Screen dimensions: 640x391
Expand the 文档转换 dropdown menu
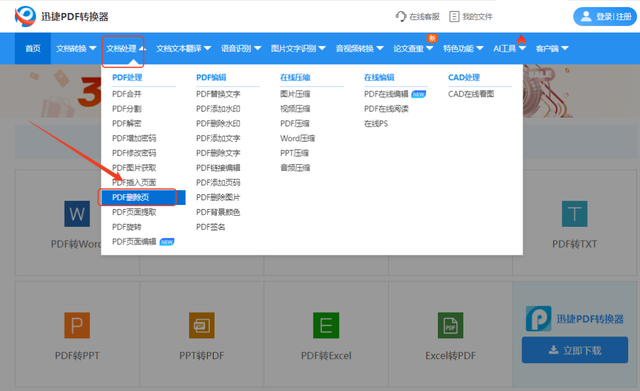click(76, 49)
